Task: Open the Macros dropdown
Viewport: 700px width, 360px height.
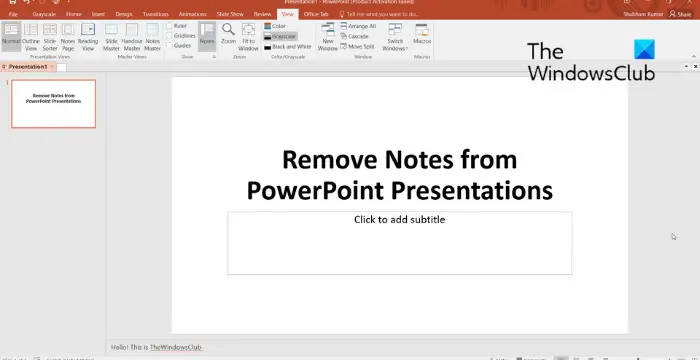Action: pyautogui.click(x=422, y=33)
